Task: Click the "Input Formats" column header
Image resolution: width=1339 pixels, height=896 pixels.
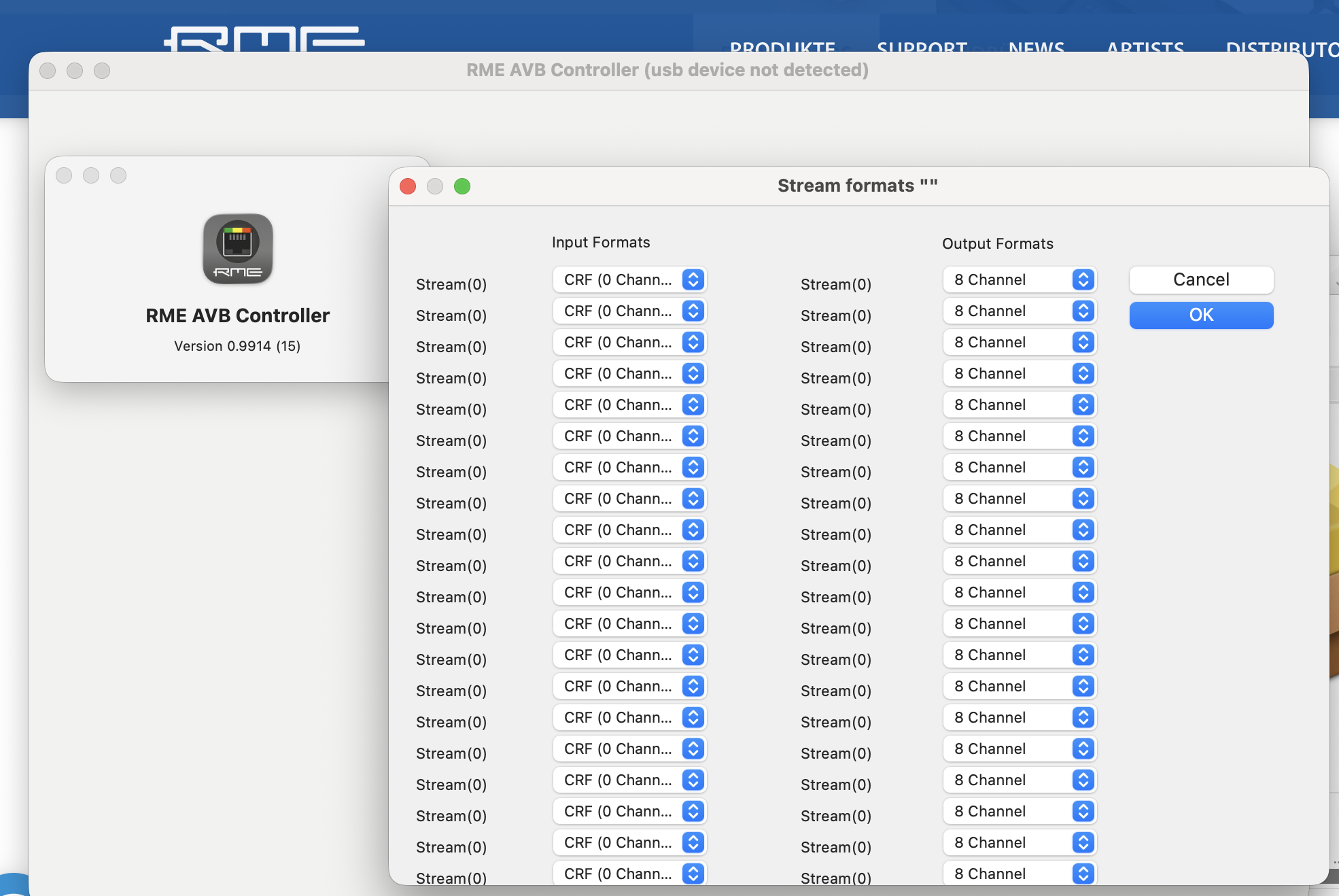Action: (x=601, y=243)
